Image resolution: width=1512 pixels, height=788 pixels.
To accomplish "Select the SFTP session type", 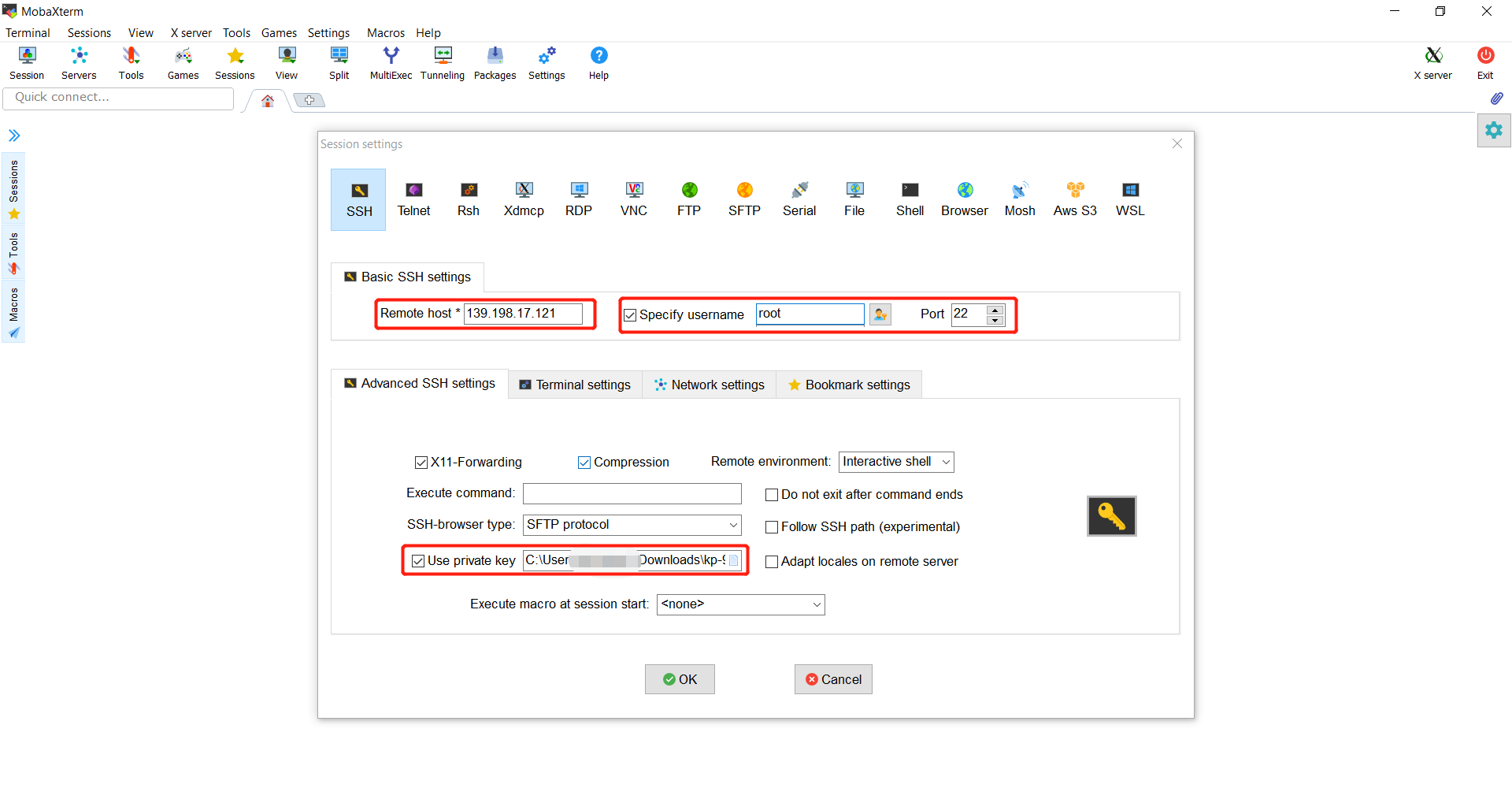I will click(744, 199).
